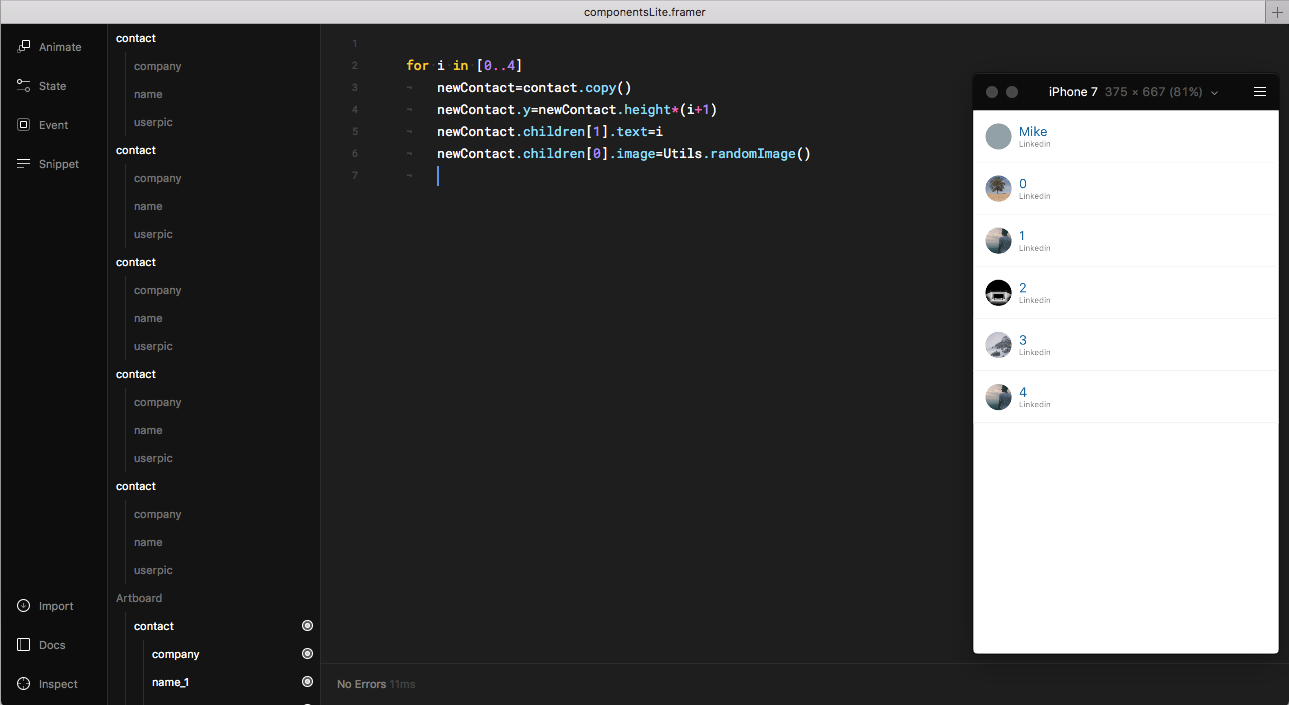1289x705 pixels.
Task: Click the Mike name in preview
Action: point(1033,132)
